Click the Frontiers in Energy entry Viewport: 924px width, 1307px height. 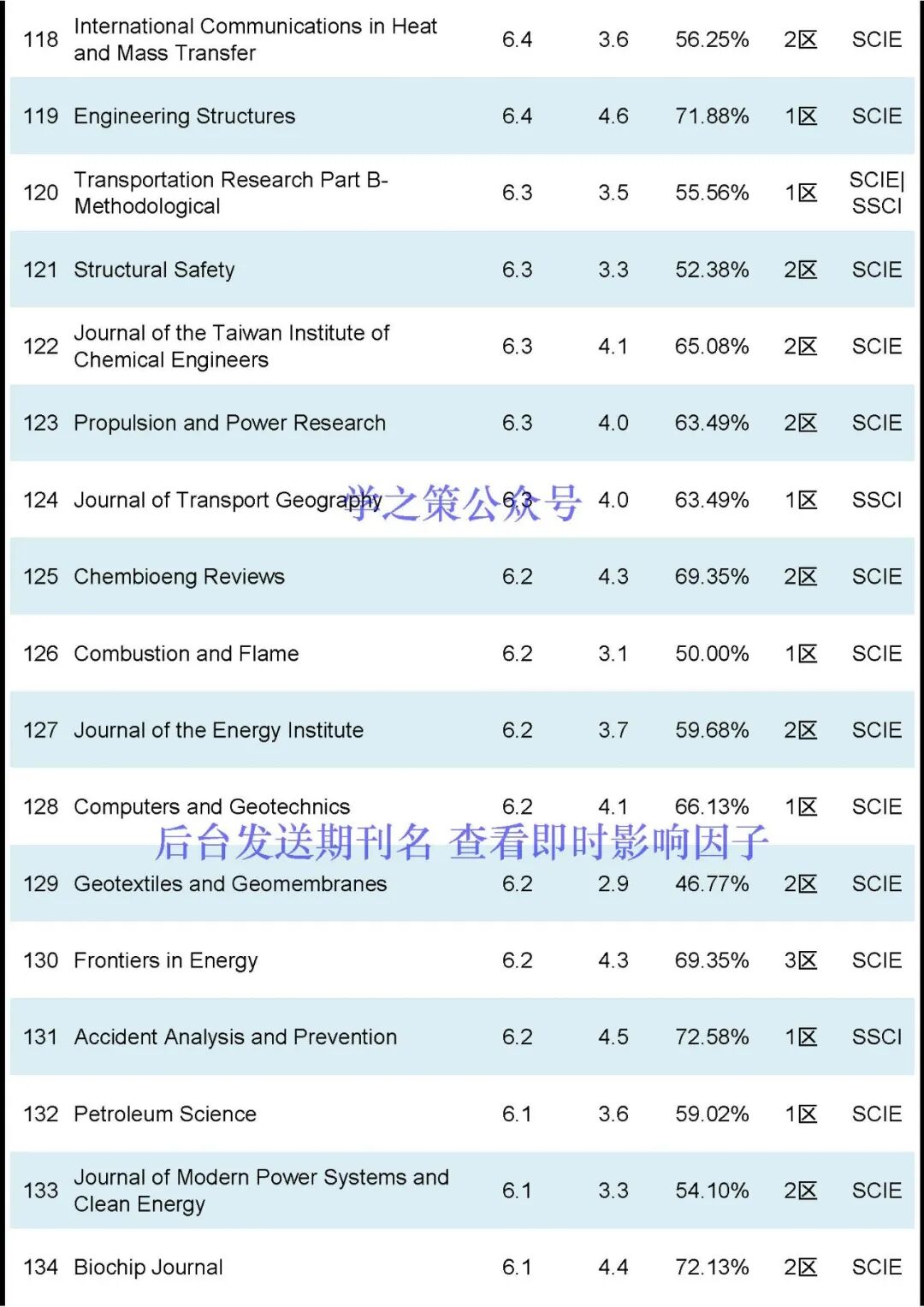tap(165, 961)
